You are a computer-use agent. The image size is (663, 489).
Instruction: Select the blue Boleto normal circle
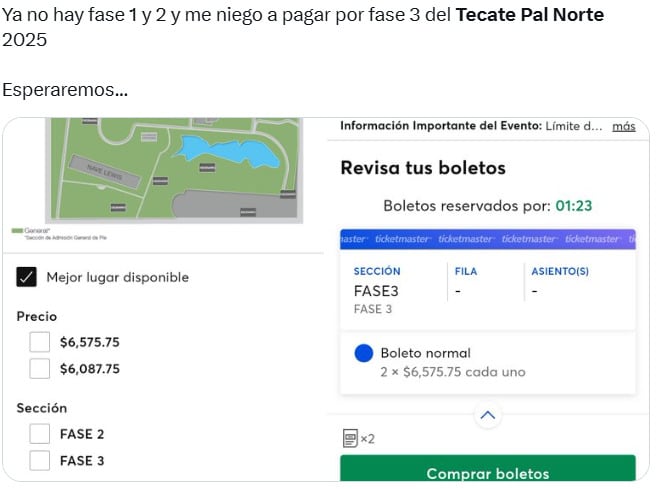[x=364, y=353]
